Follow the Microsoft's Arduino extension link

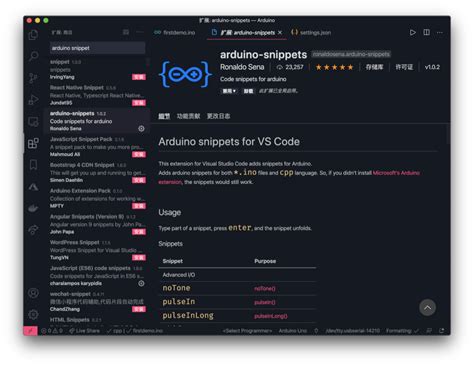396,173
